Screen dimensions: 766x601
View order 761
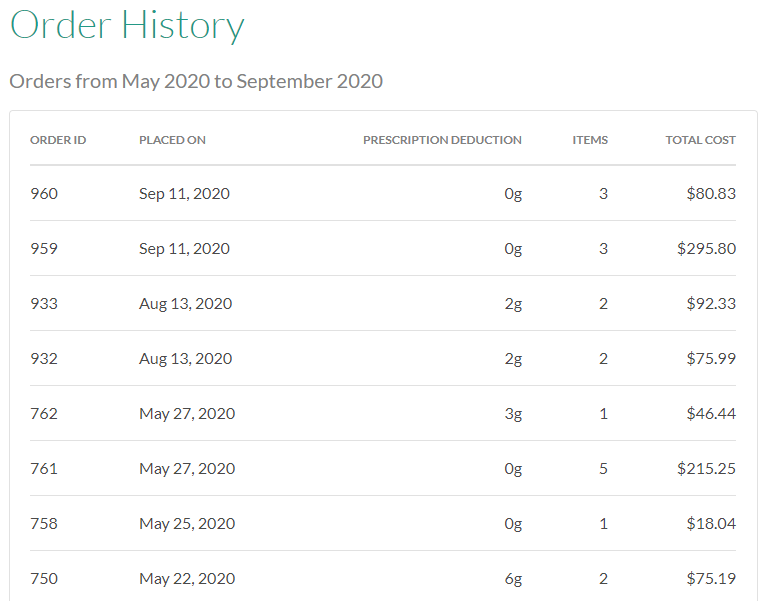point(44,468)
